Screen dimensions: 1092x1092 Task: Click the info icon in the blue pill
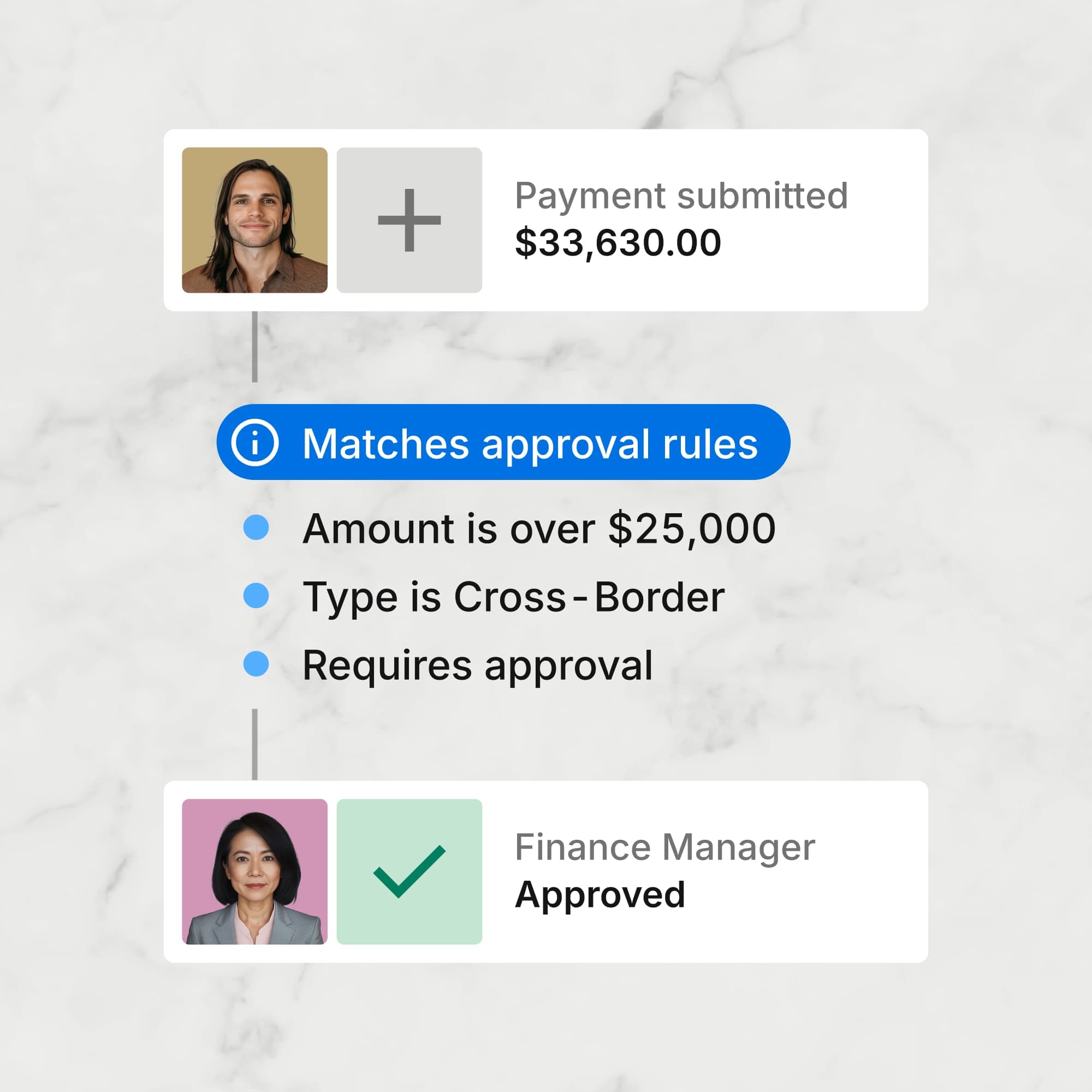tap(255, 443)
